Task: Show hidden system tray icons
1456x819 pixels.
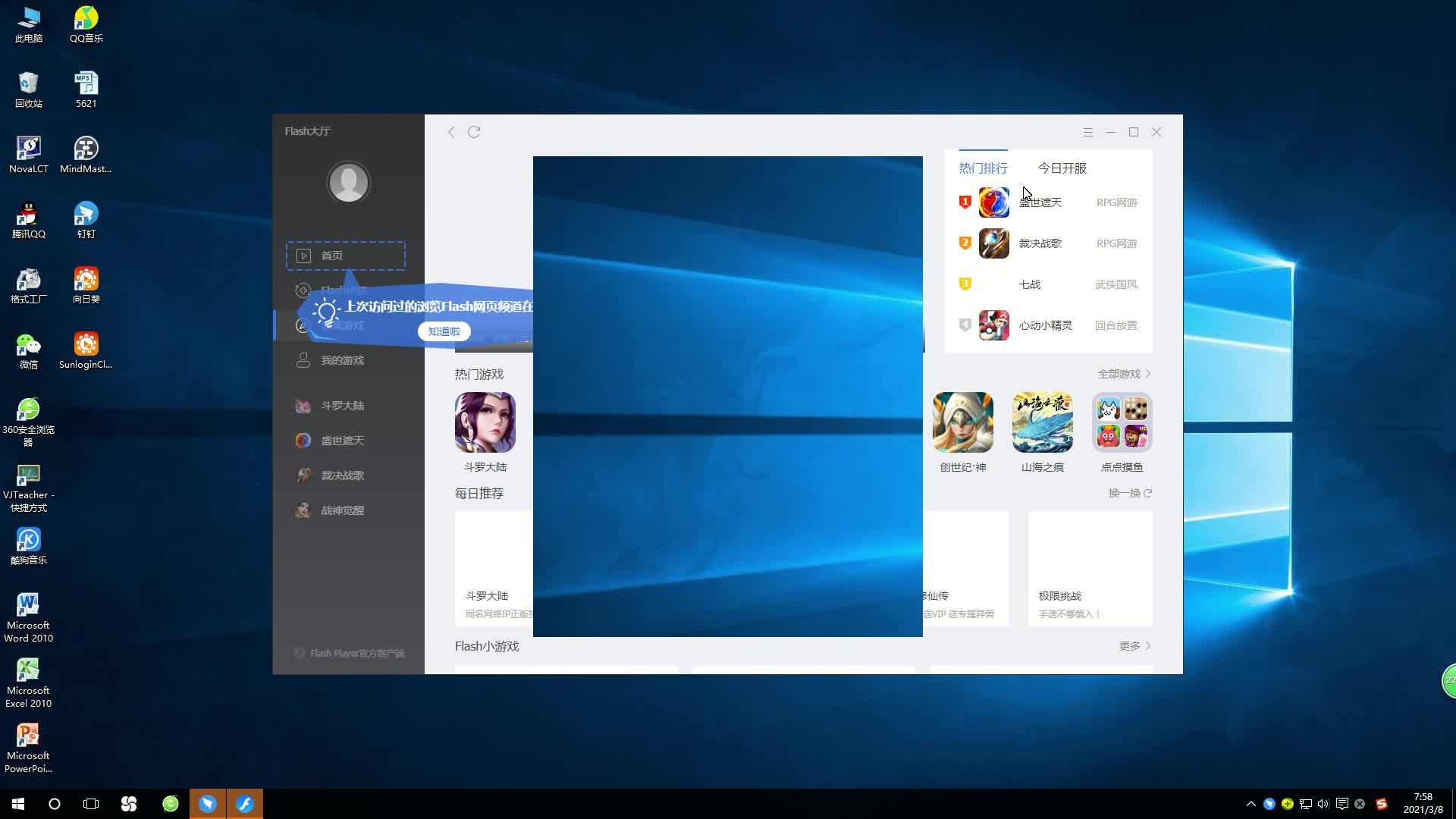Action: [1250, 804]
